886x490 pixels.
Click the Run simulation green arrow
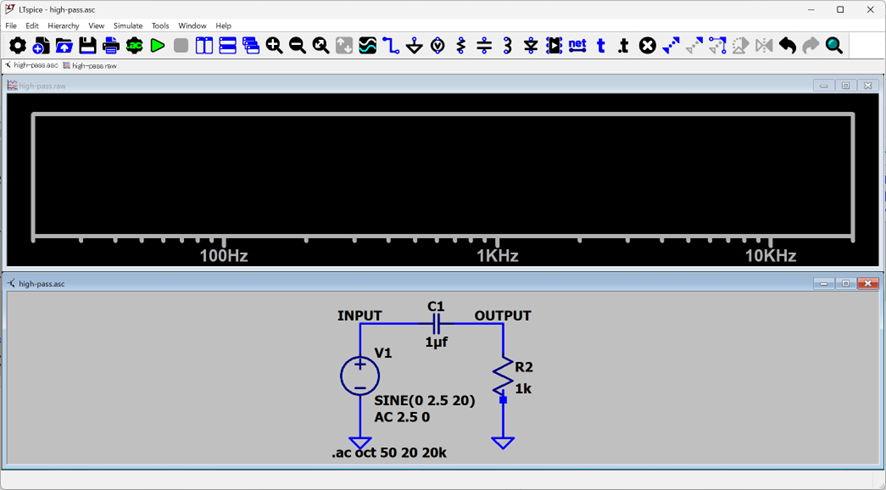pos(158,46)
